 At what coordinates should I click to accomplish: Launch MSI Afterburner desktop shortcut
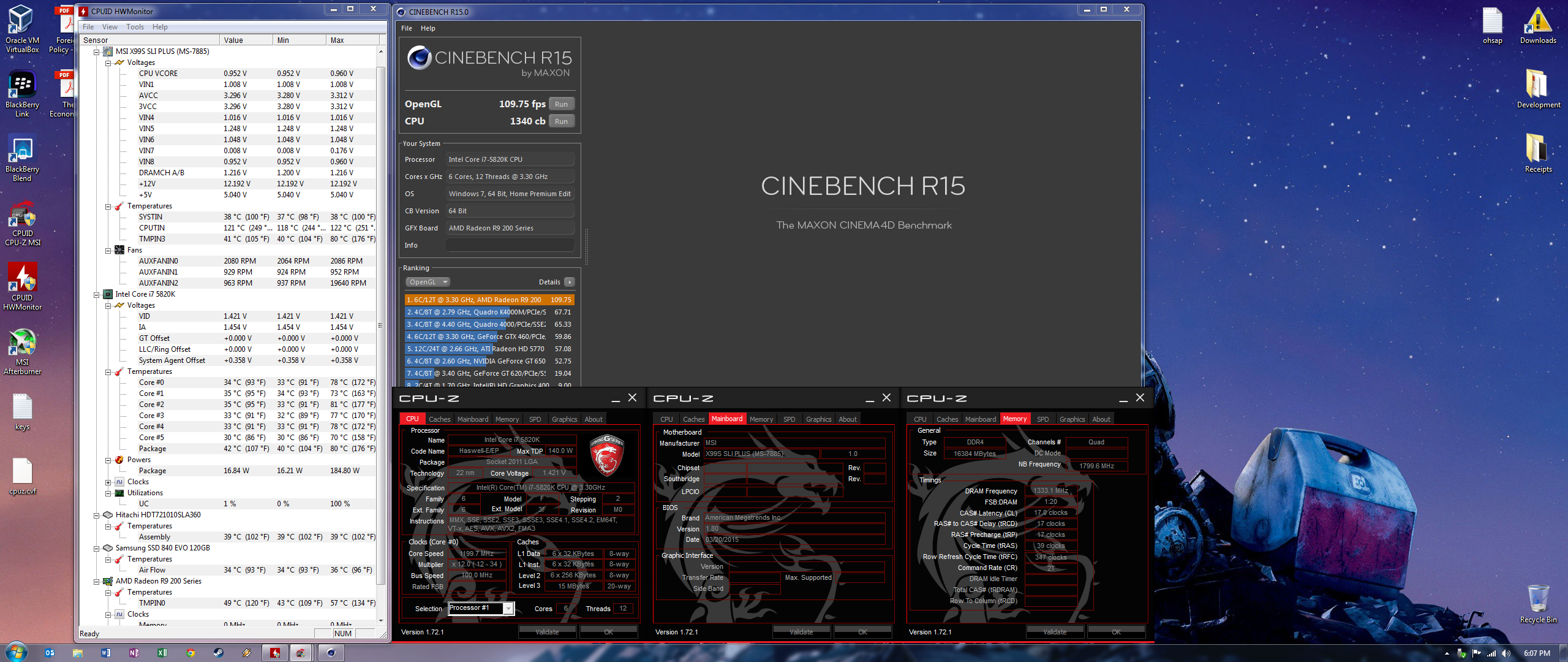coord(22,351)
